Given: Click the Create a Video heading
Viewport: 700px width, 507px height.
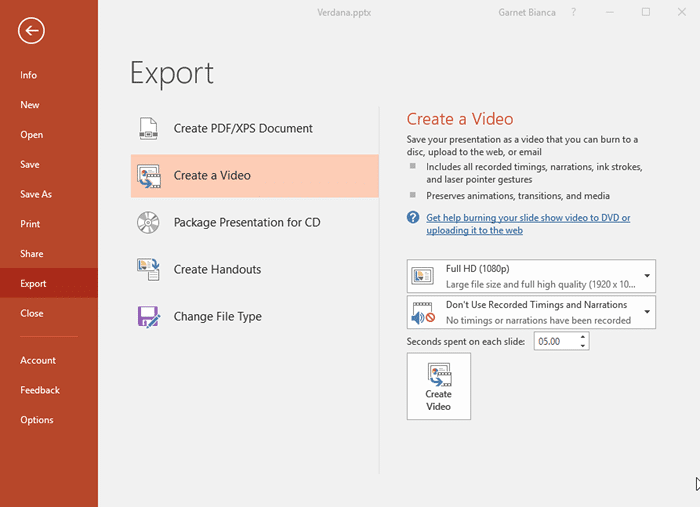Looking at the screenshot, I should (460, 119).
